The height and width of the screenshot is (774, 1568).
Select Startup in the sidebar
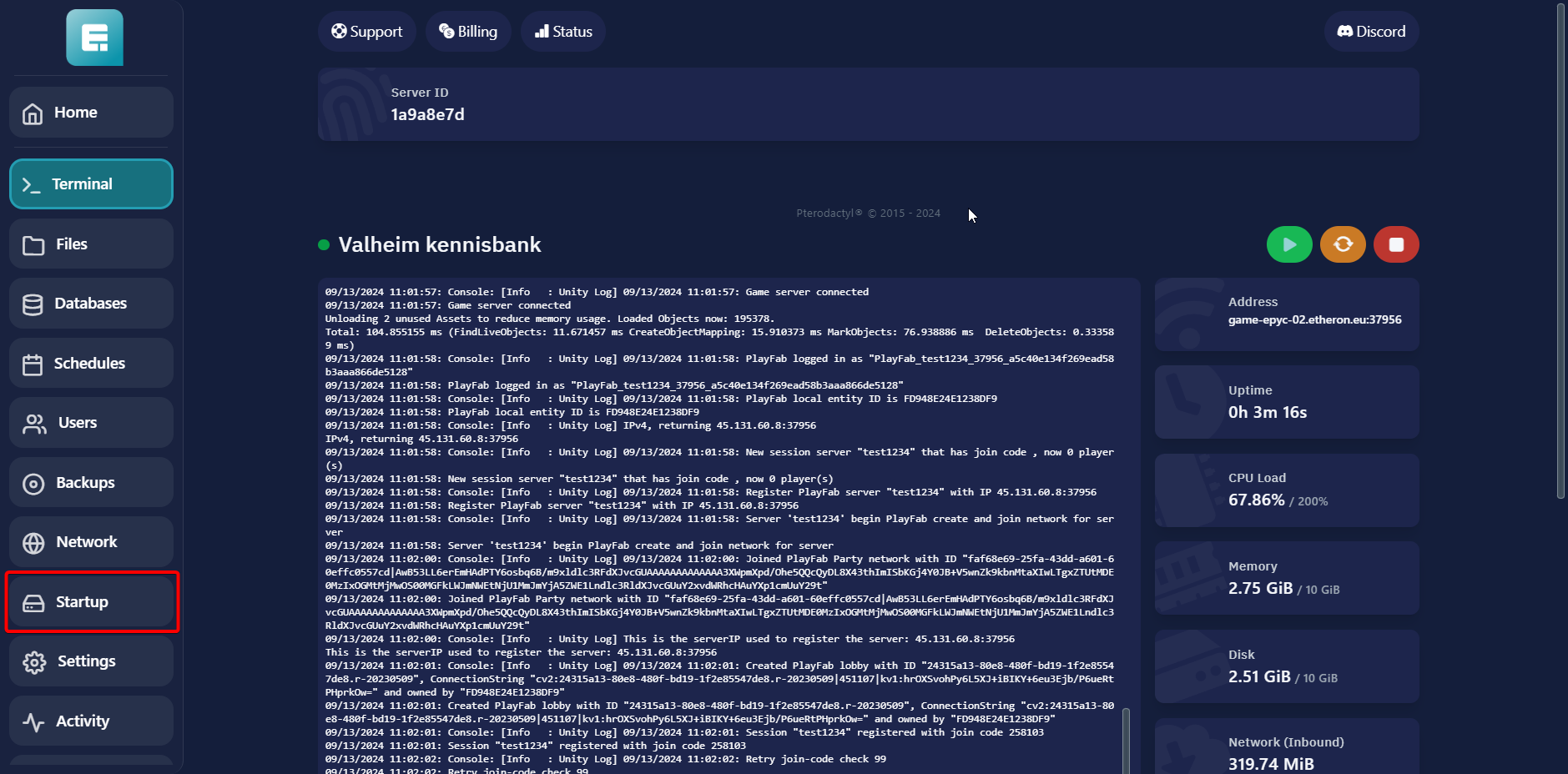coord(91,602)
